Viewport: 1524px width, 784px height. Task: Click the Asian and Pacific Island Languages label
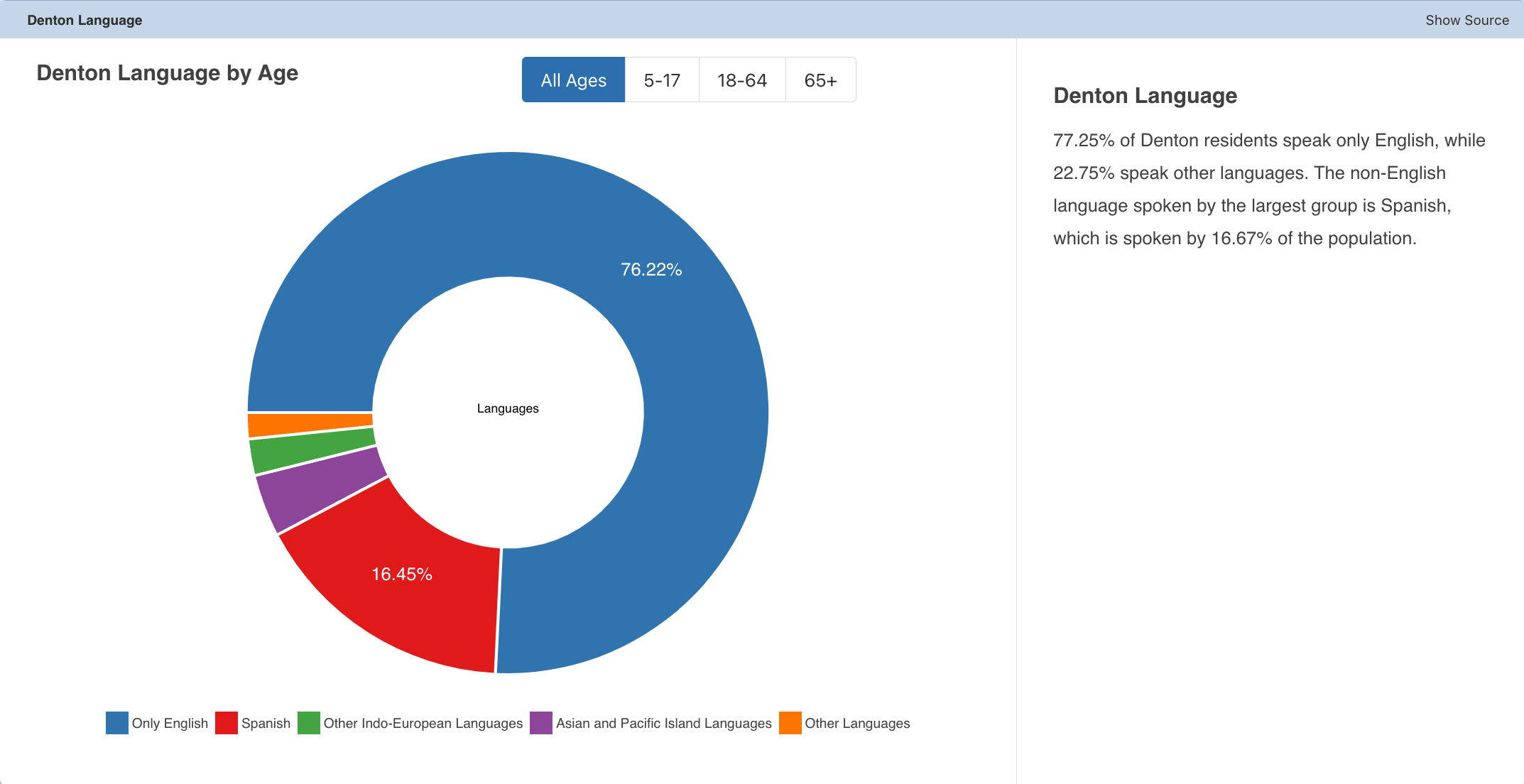[x=664, y=723]
